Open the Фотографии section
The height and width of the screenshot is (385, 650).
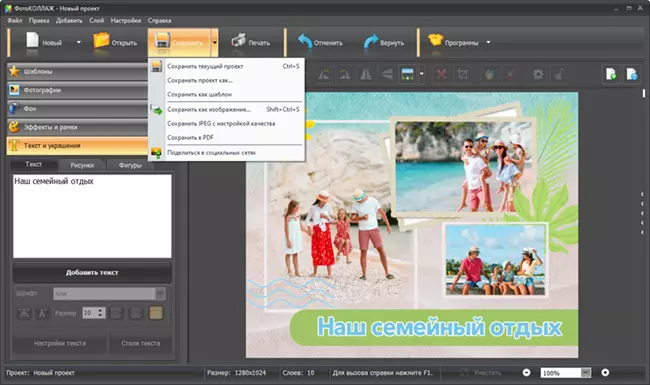coord(77,90)
